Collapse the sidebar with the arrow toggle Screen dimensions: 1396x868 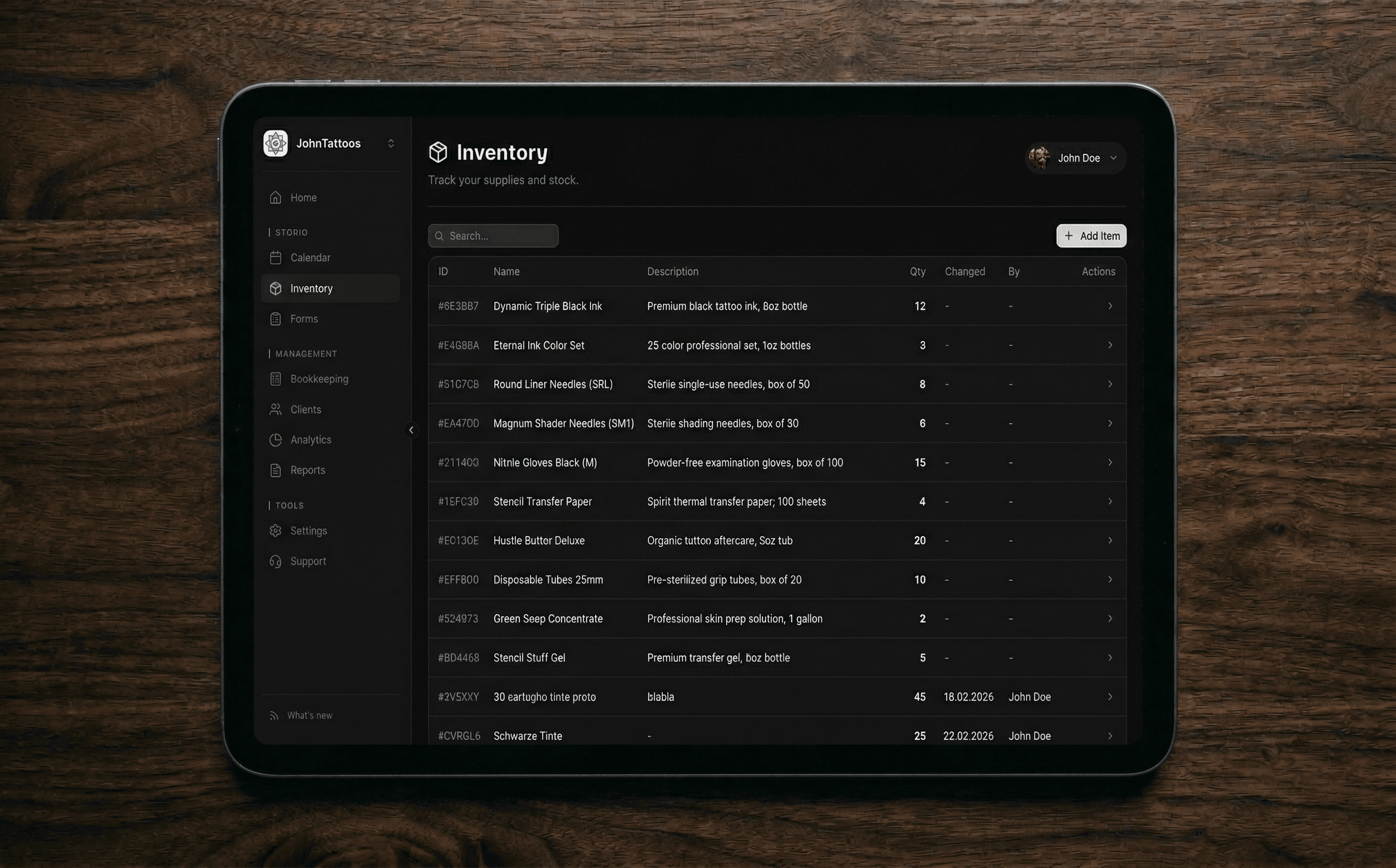[411, 430]
